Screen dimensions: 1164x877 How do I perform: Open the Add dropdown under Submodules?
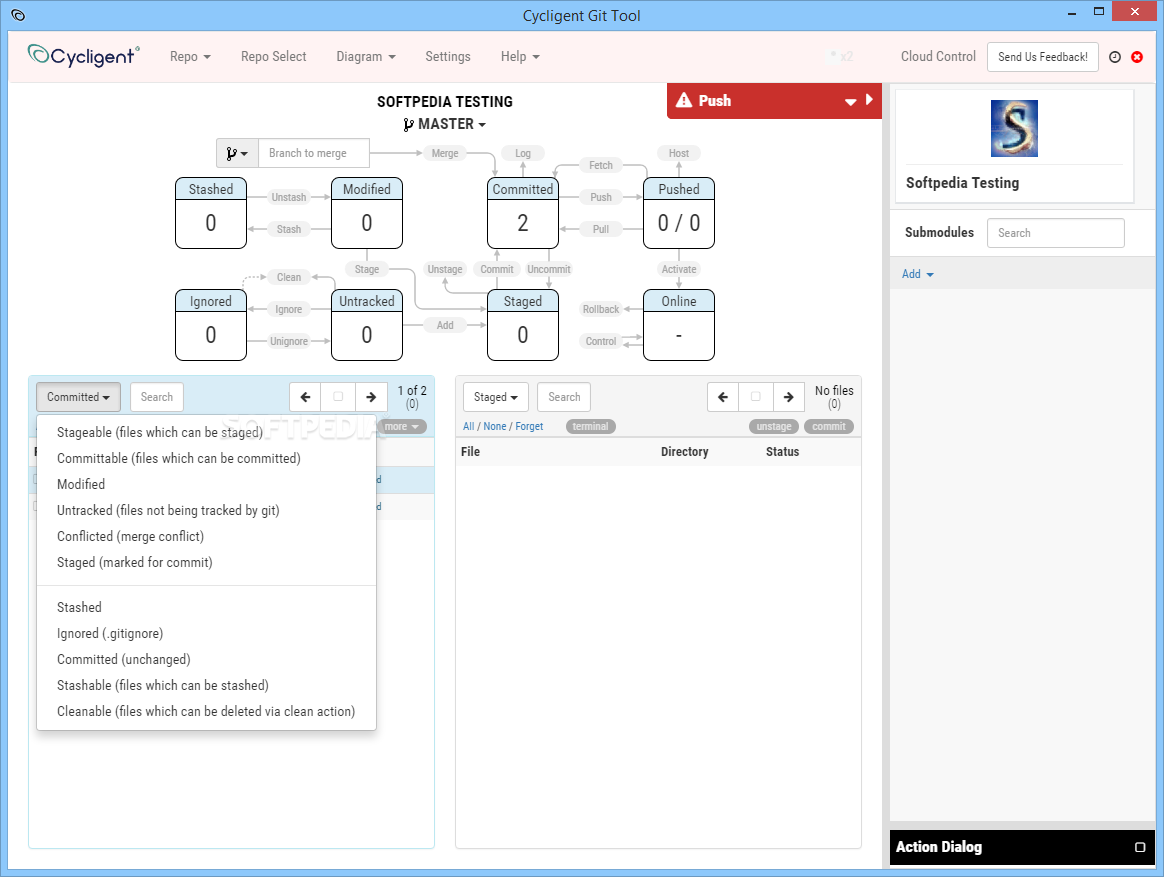pos(918,274)
